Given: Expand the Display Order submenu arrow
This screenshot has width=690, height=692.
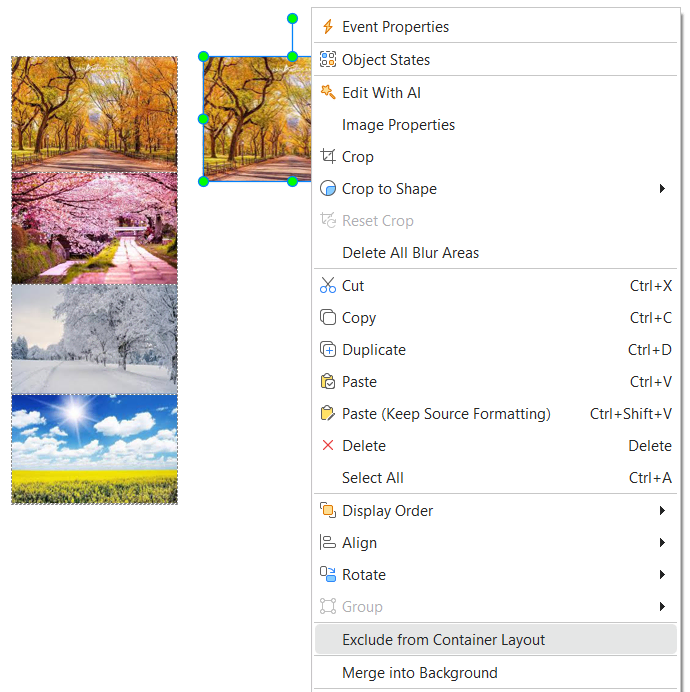Looking at the screenshot, I should click(x=662, y=511).
